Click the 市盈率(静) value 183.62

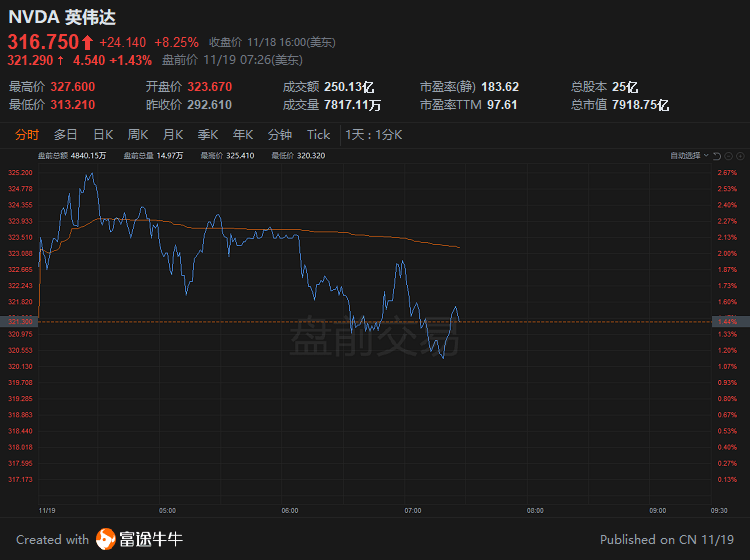coord(500,87)
